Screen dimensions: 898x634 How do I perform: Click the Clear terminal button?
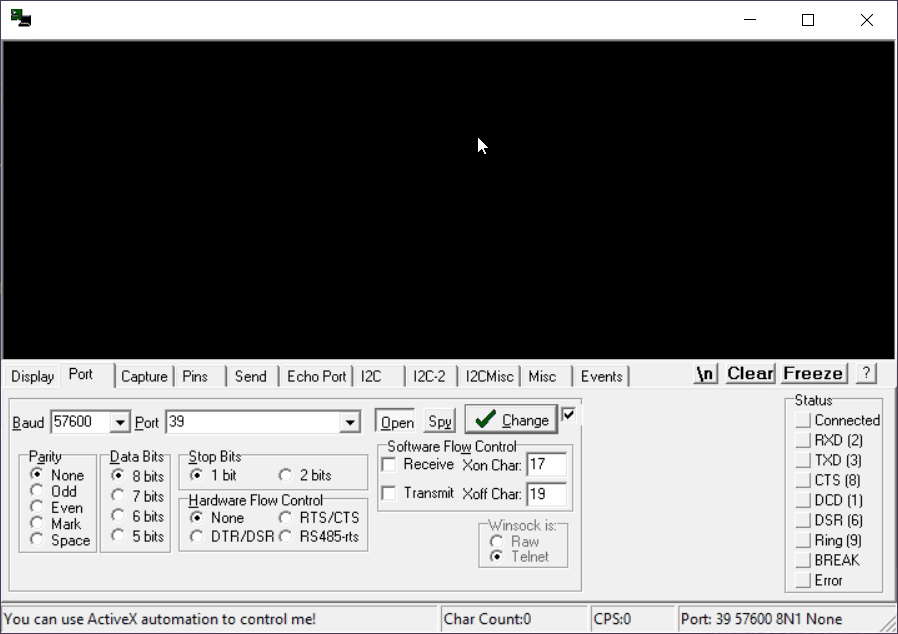point(750,373)
